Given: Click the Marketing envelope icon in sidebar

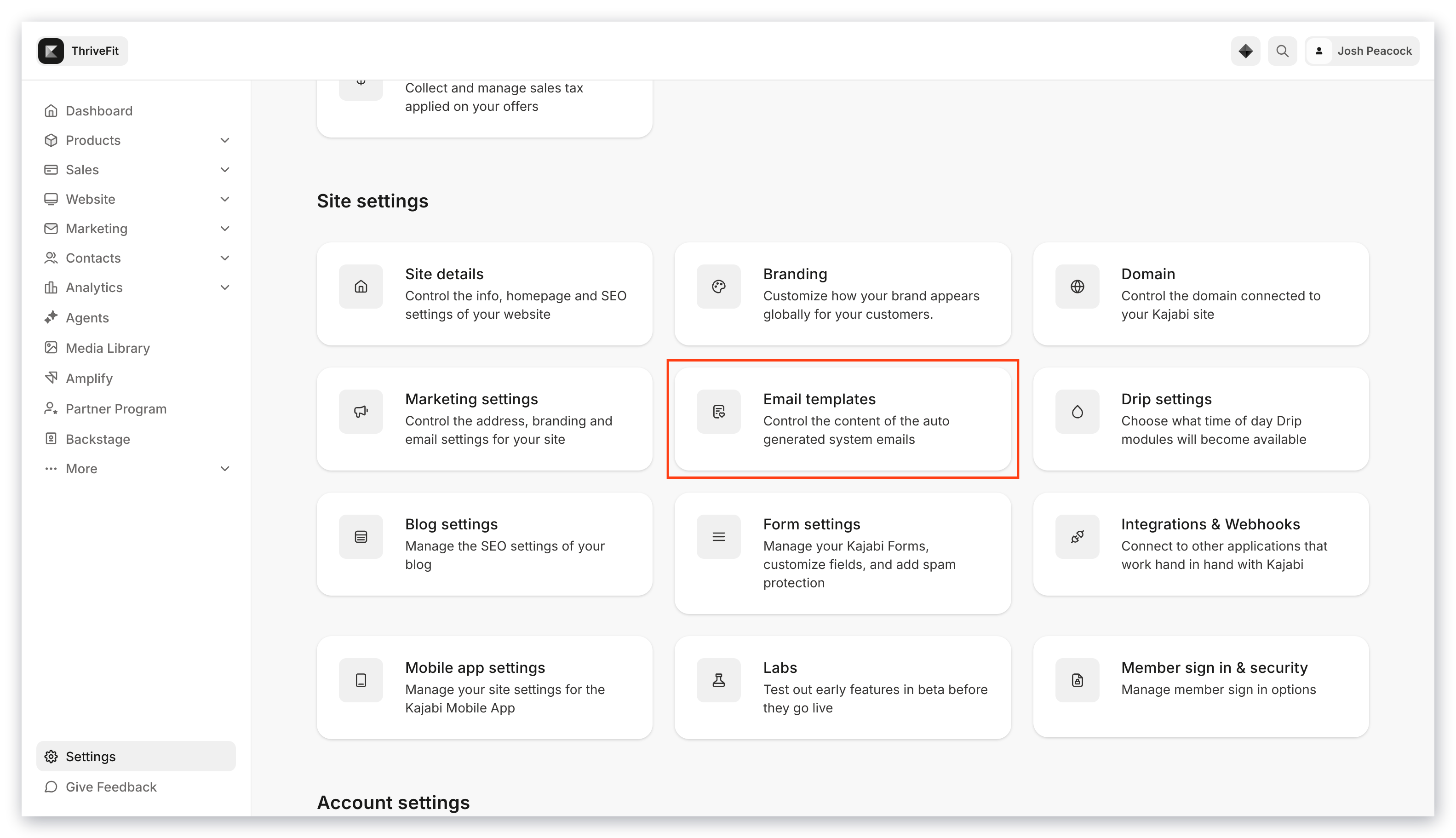Looking at the screenshot, I should coord(51,228).
